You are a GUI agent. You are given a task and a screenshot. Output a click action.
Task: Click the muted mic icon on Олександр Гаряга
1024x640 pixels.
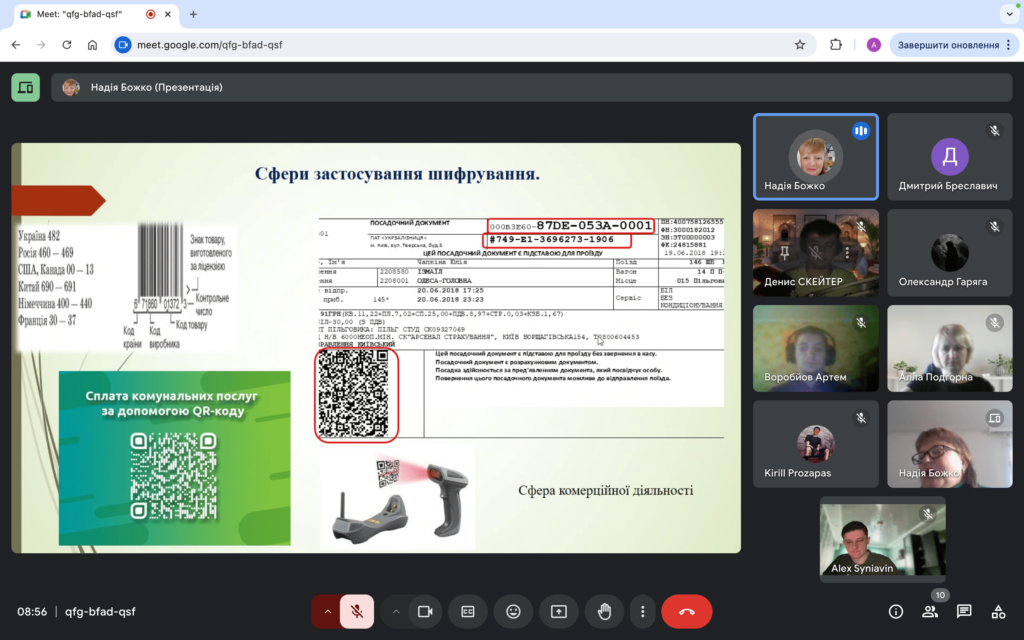(995, 227)
